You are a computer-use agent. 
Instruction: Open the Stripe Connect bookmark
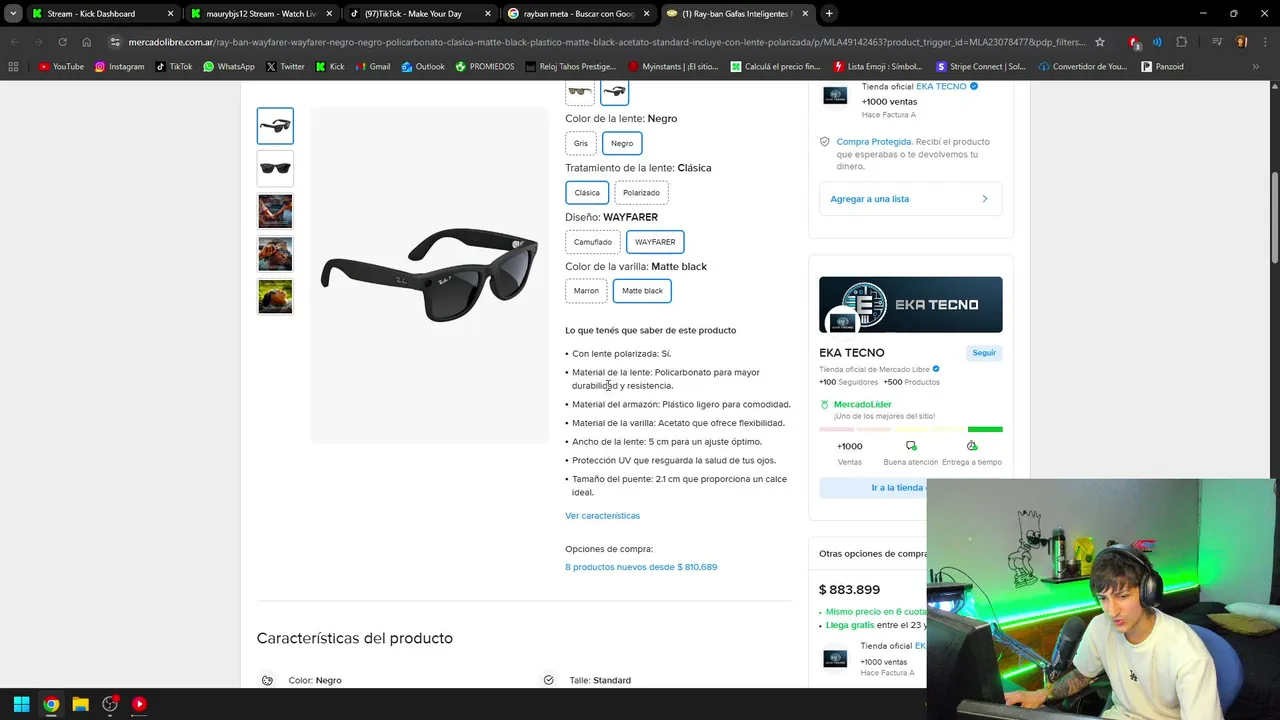[x=981, y=67]
